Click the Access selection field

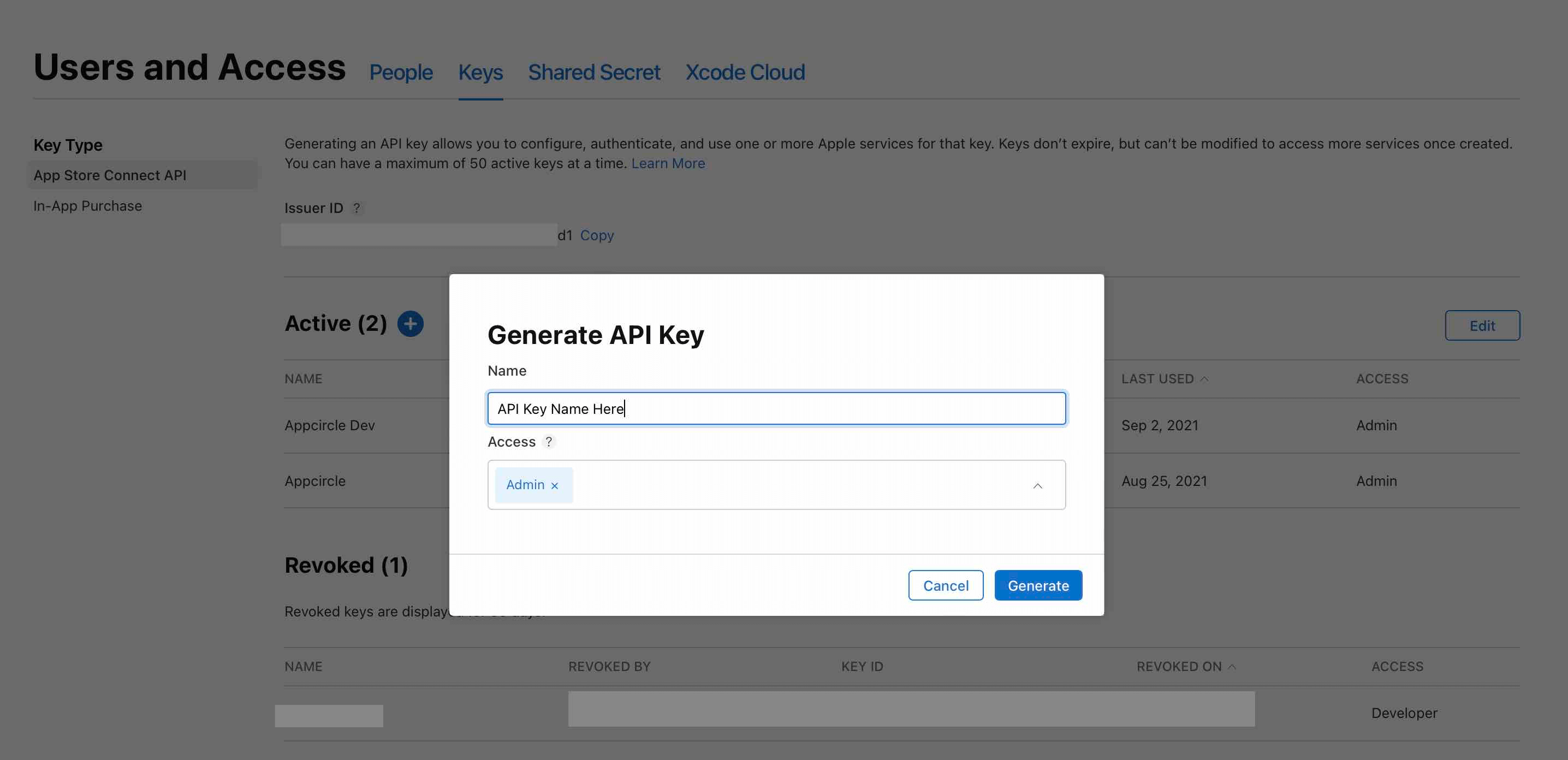pyautogui.click(x=776, y=485)
